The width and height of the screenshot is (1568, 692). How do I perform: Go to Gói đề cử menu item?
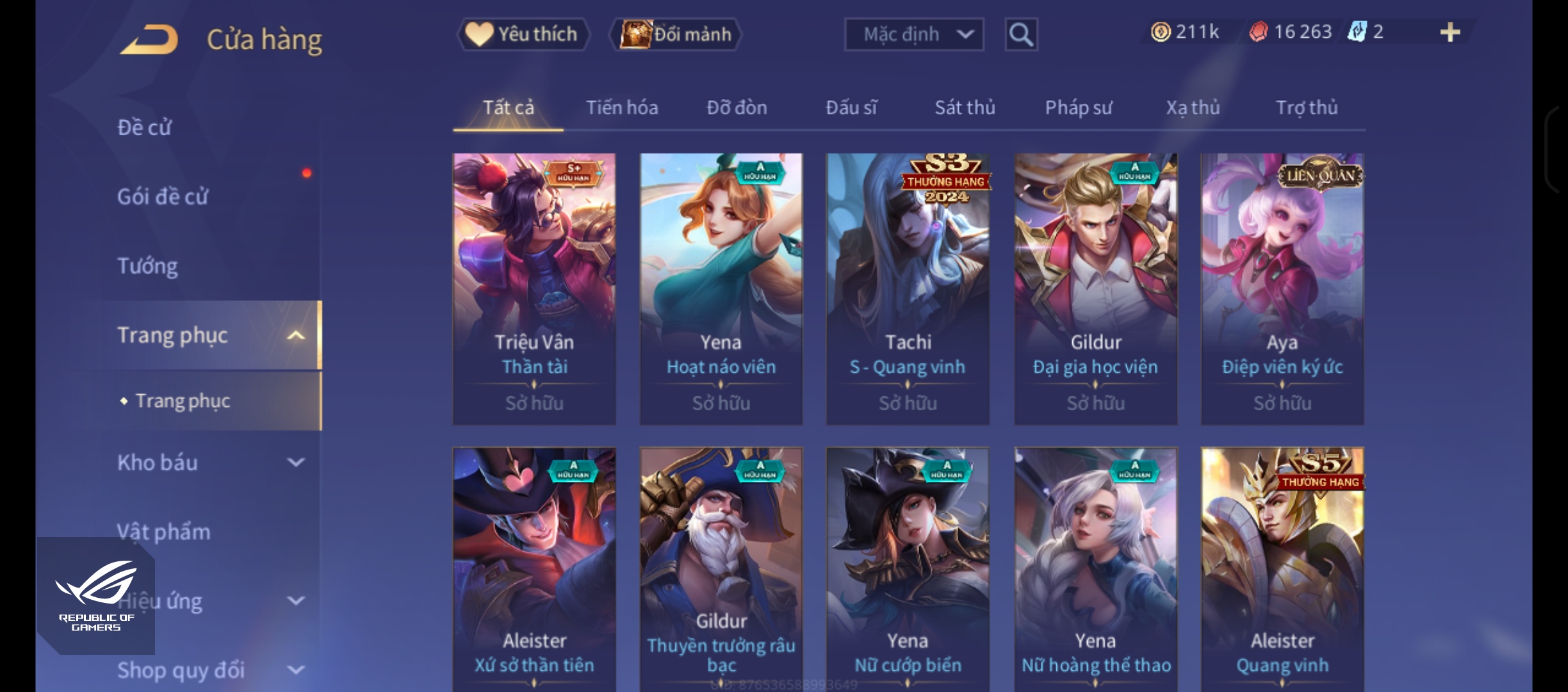163,196
